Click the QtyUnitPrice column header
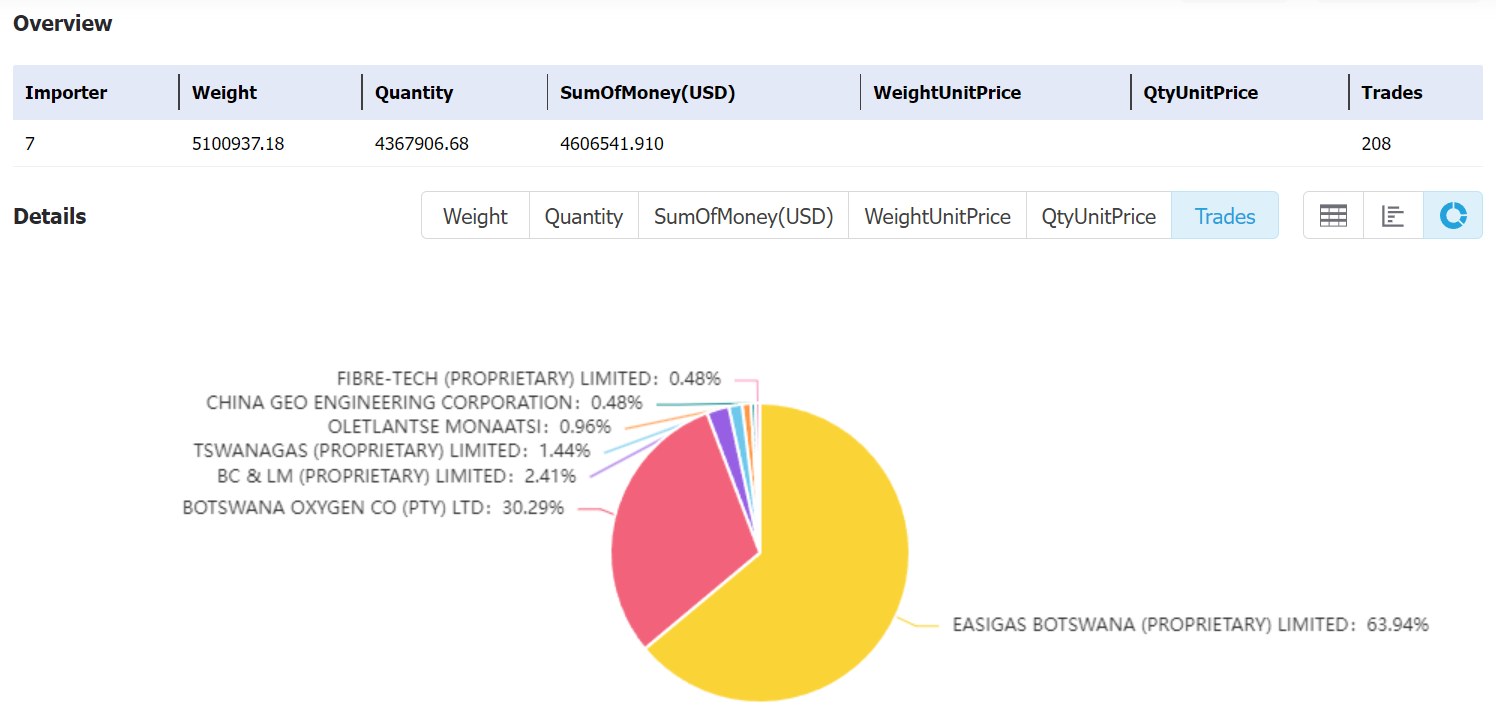The image size is (1496, 716). [1200, 93]
